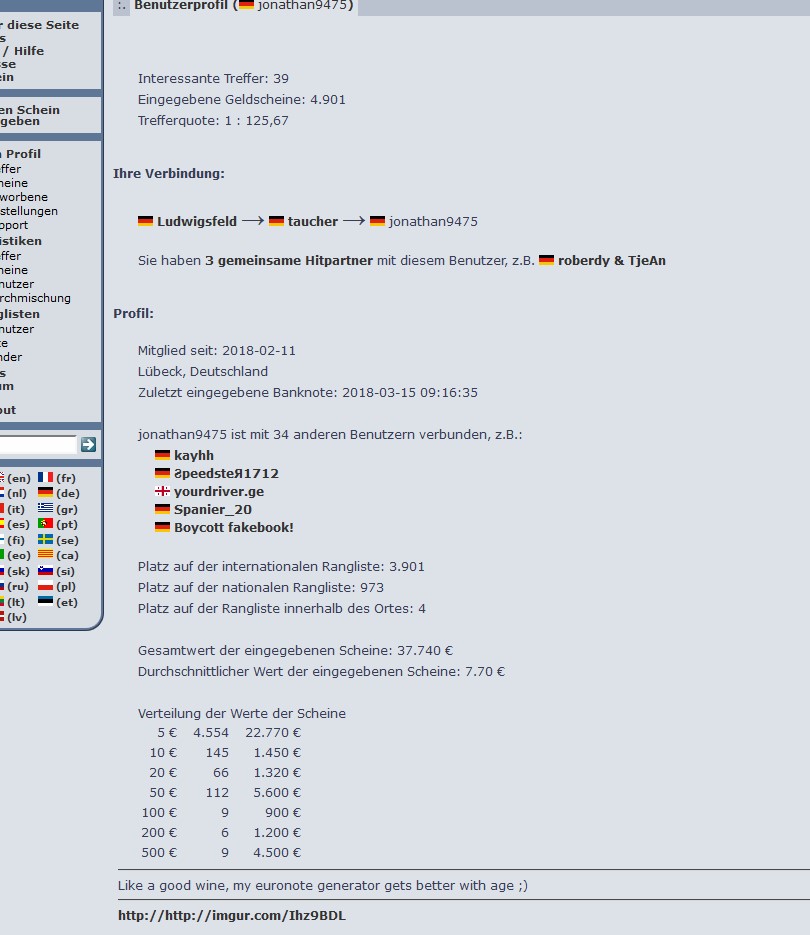Click Logout in the sidebar

[9, 409]
